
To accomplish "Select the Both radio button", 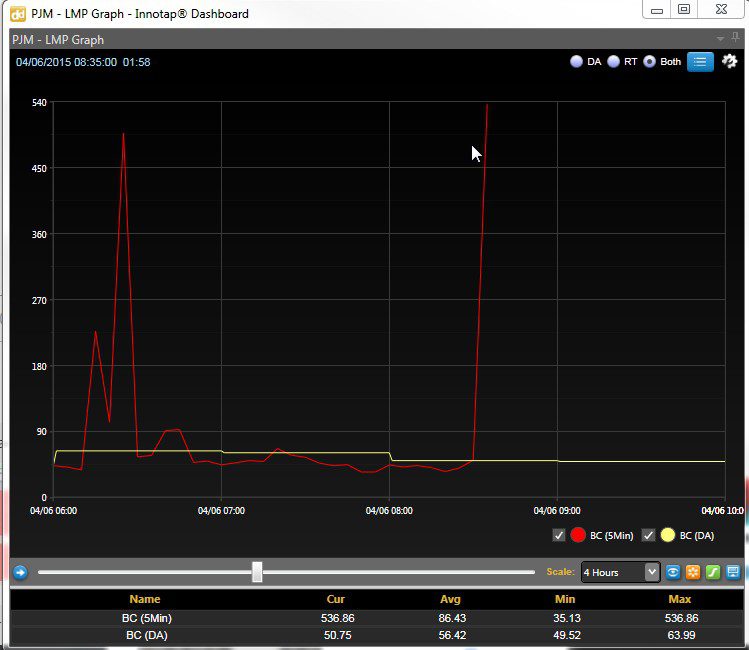I will click(x=649, y=62).
